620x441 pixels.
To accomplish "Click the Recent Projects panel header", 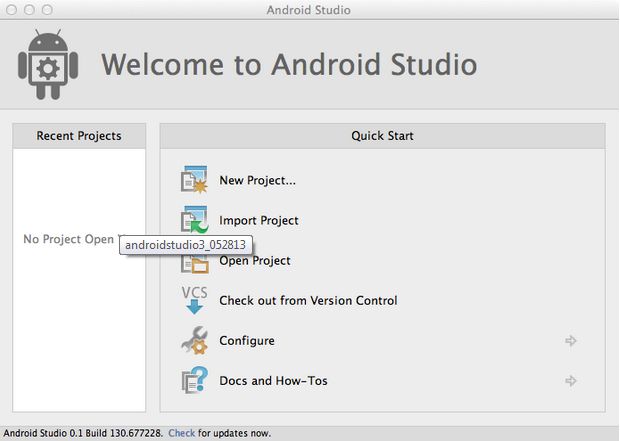I will pyautogui.click(x=79, y=136).
